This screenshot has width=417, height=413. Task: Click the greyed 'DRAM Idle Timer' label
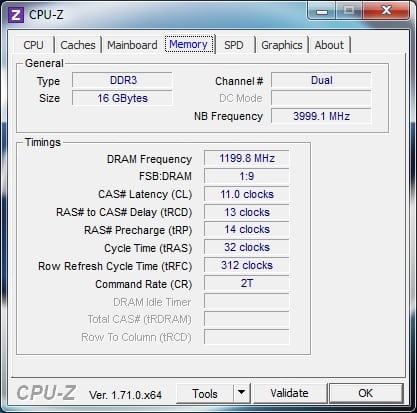(152, 302)
